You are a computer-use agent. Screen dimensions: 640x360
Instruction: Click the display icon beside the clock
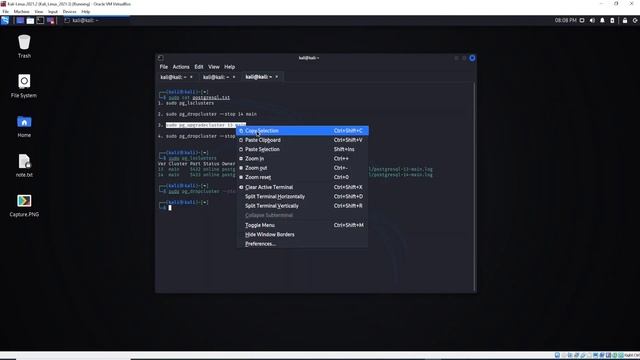coord(582,20)
